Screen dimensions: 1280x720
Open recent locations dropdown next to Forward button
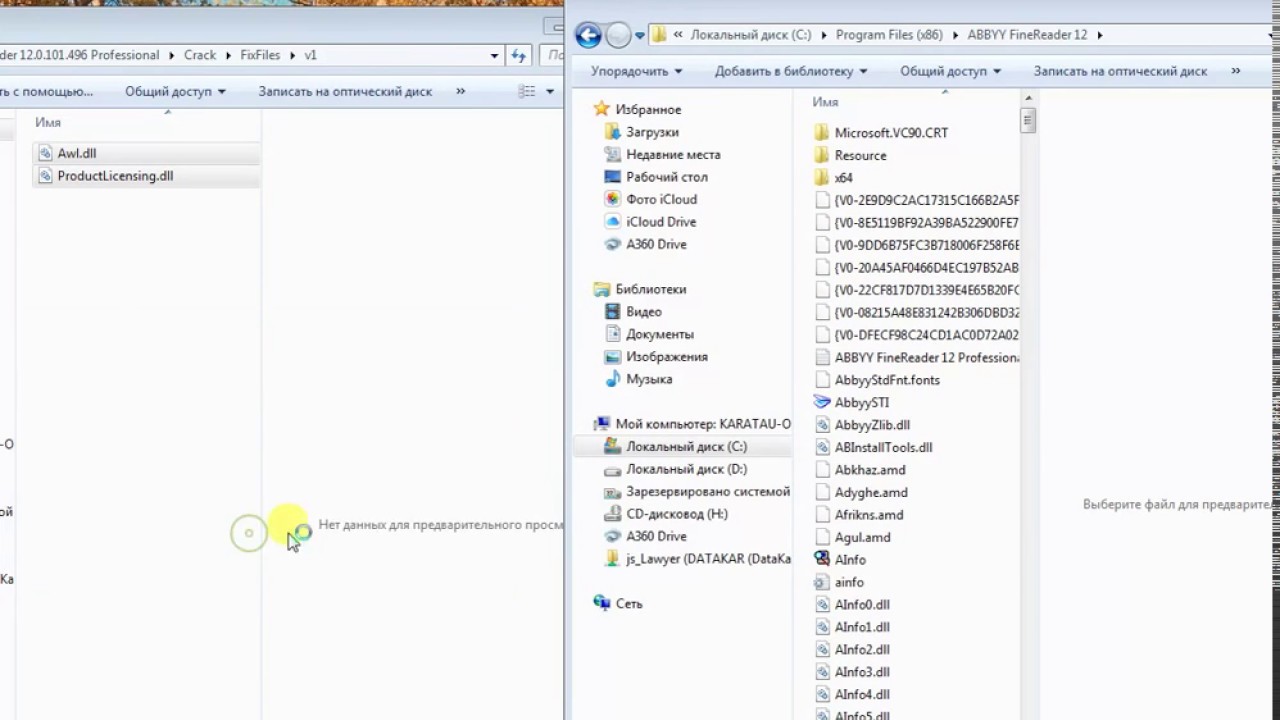pos(640,37)
